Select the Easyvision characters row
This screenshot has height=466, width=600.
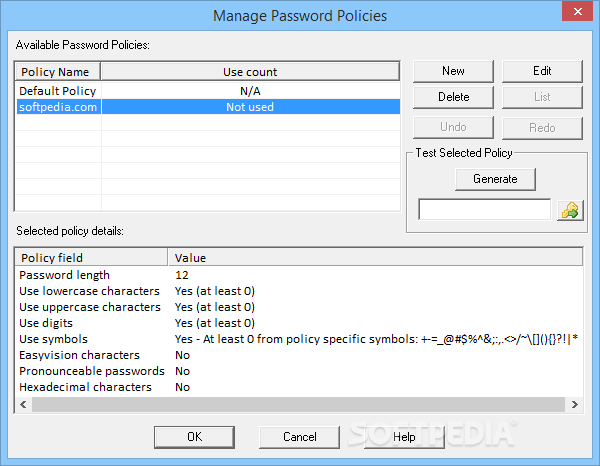299,355
